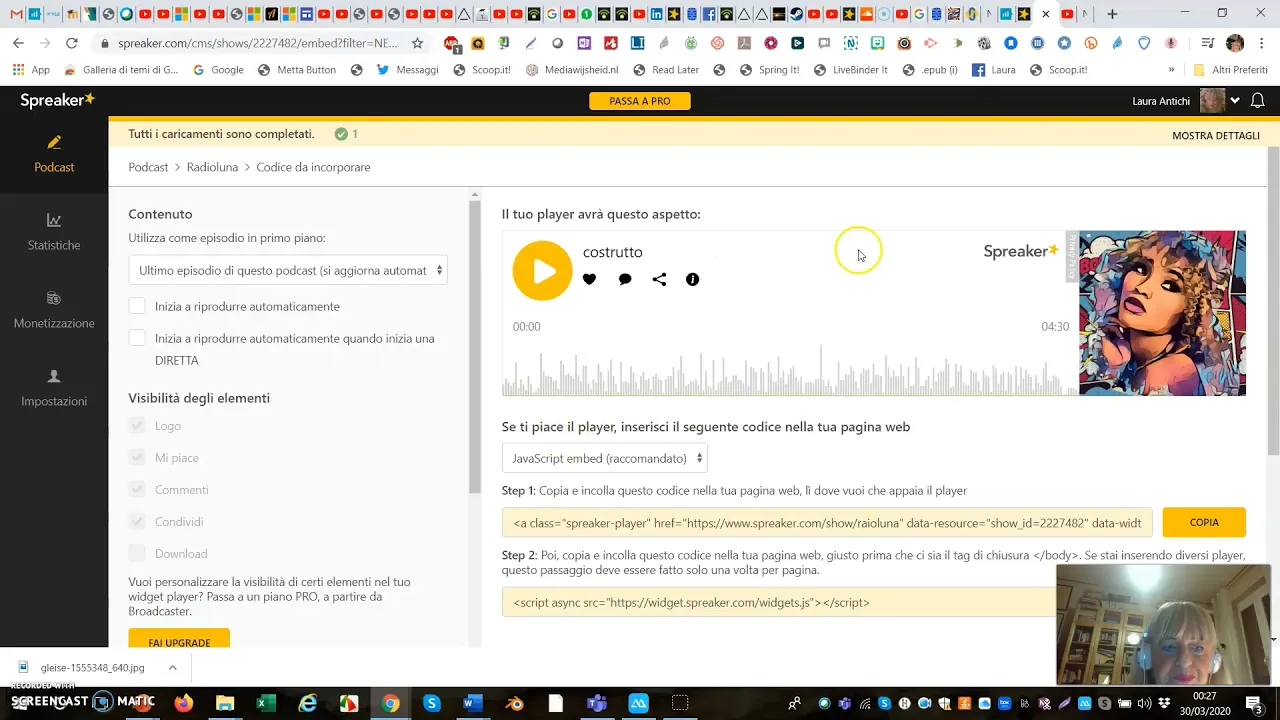Image resolution: width=1280 pixels, height=720 pixels.
Task: Enable autoplay quando inizia una DIRETTA checkbox
Action: pyautogui.click(x=137, y=338)
